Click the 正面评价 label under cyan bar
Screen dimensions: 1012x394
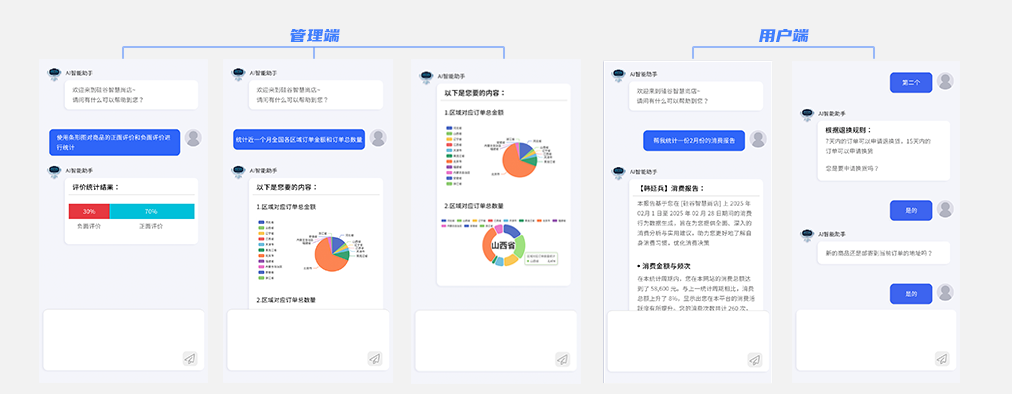coord(151,227)
